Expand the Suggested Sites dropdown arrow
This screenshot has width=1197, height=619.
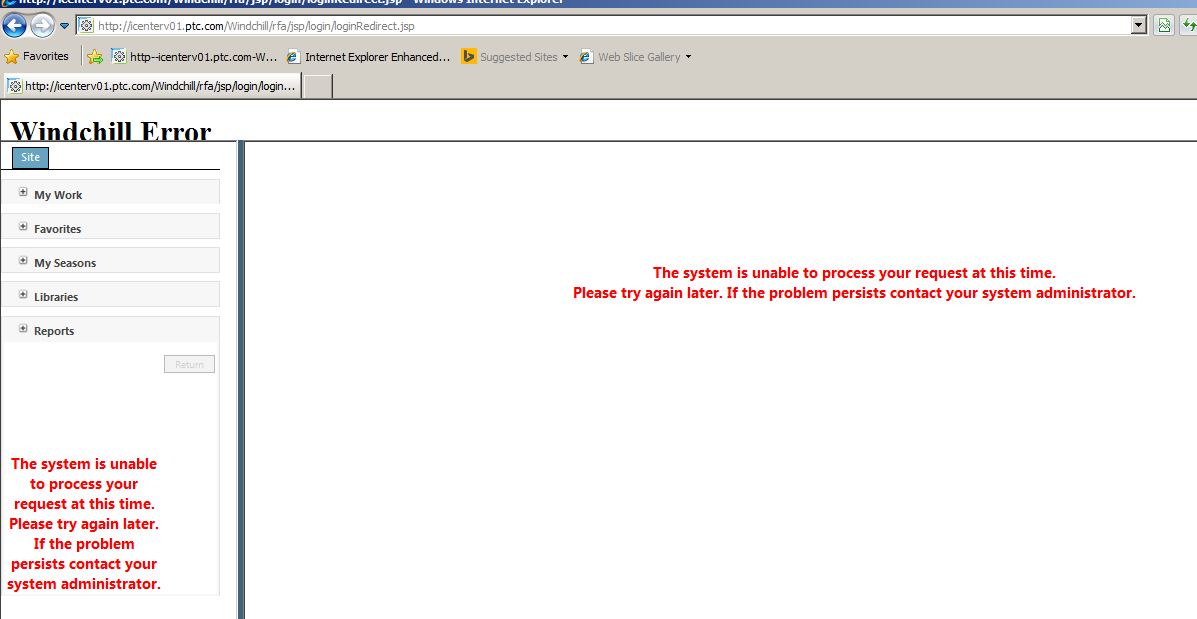[566, 56]
